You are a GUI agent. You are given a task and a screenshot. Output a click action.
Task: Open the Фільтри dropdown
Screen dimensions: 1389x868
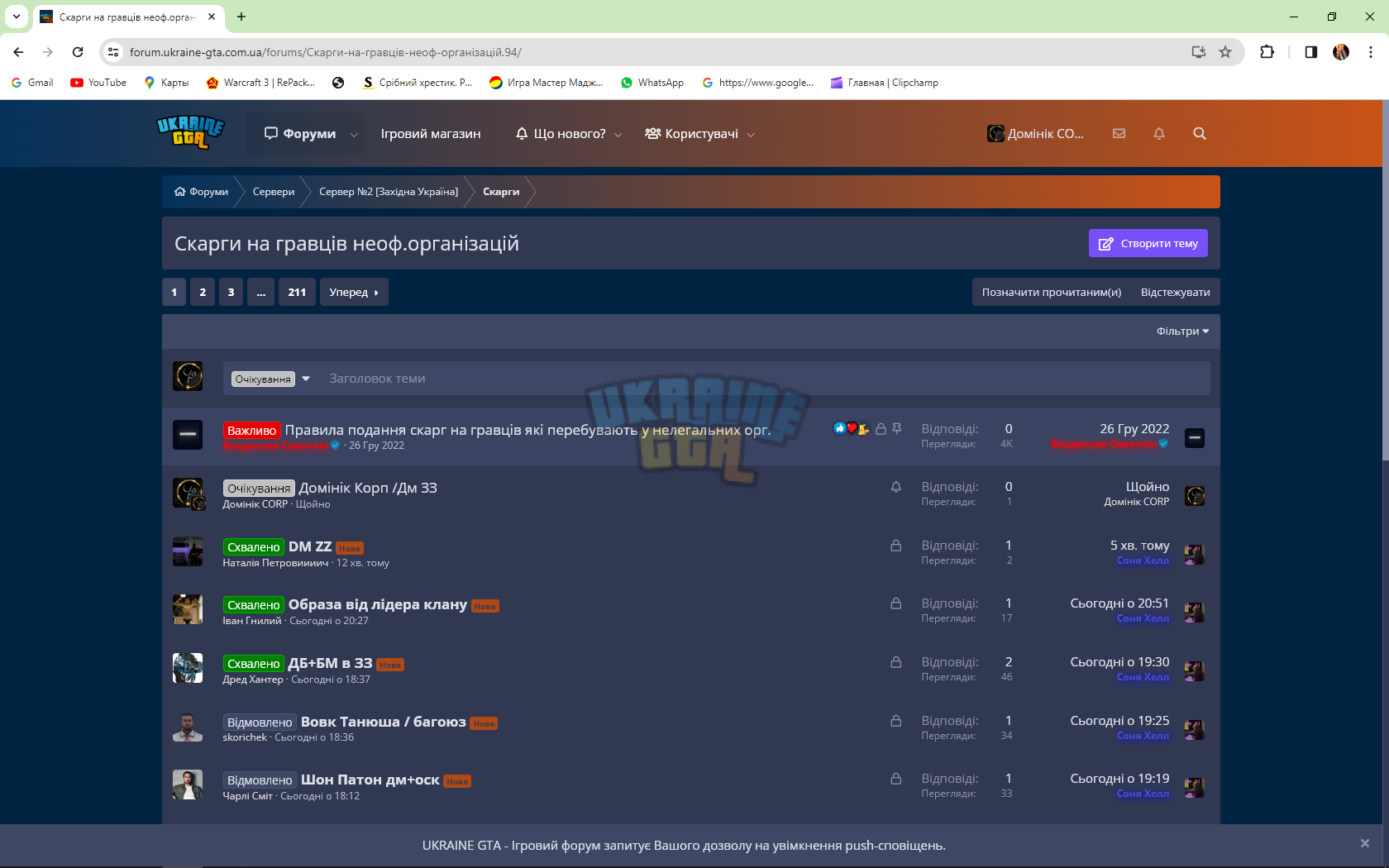pos(1182,331)
